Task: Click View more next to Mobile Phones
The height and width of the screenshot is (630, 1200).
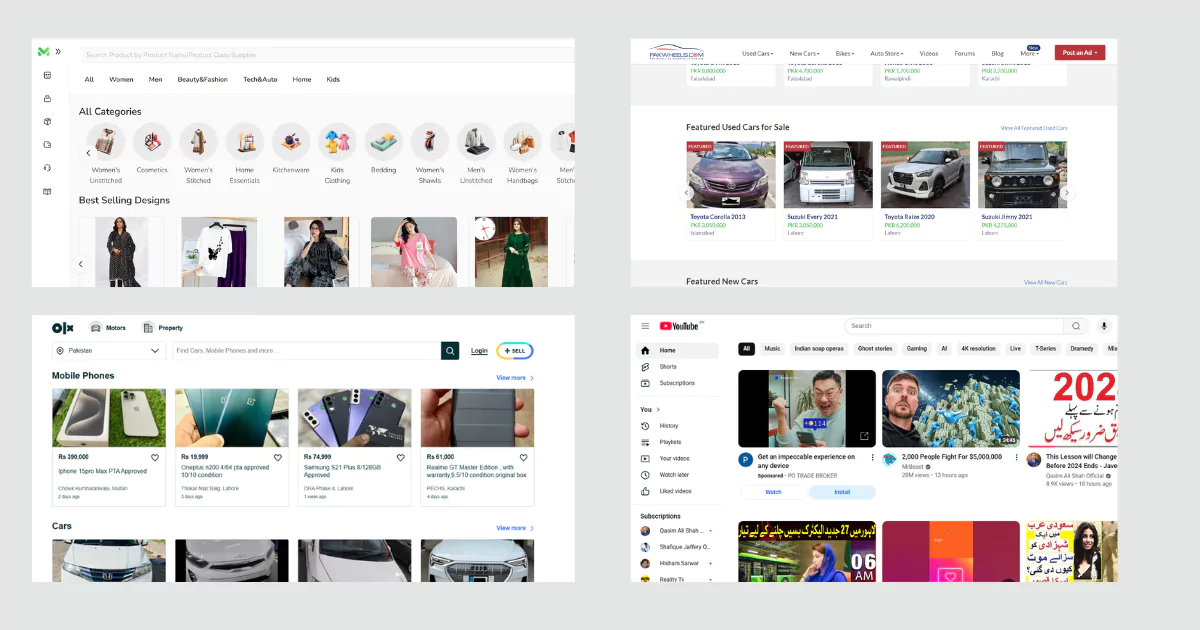Action: click(x=515, y=378)
